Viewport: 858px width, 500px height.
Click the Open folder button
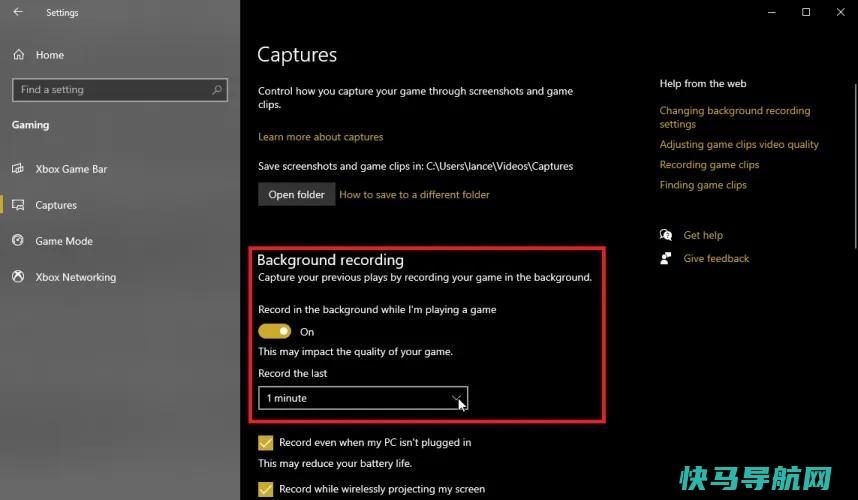pyautogui.click(x=297, y=194)
